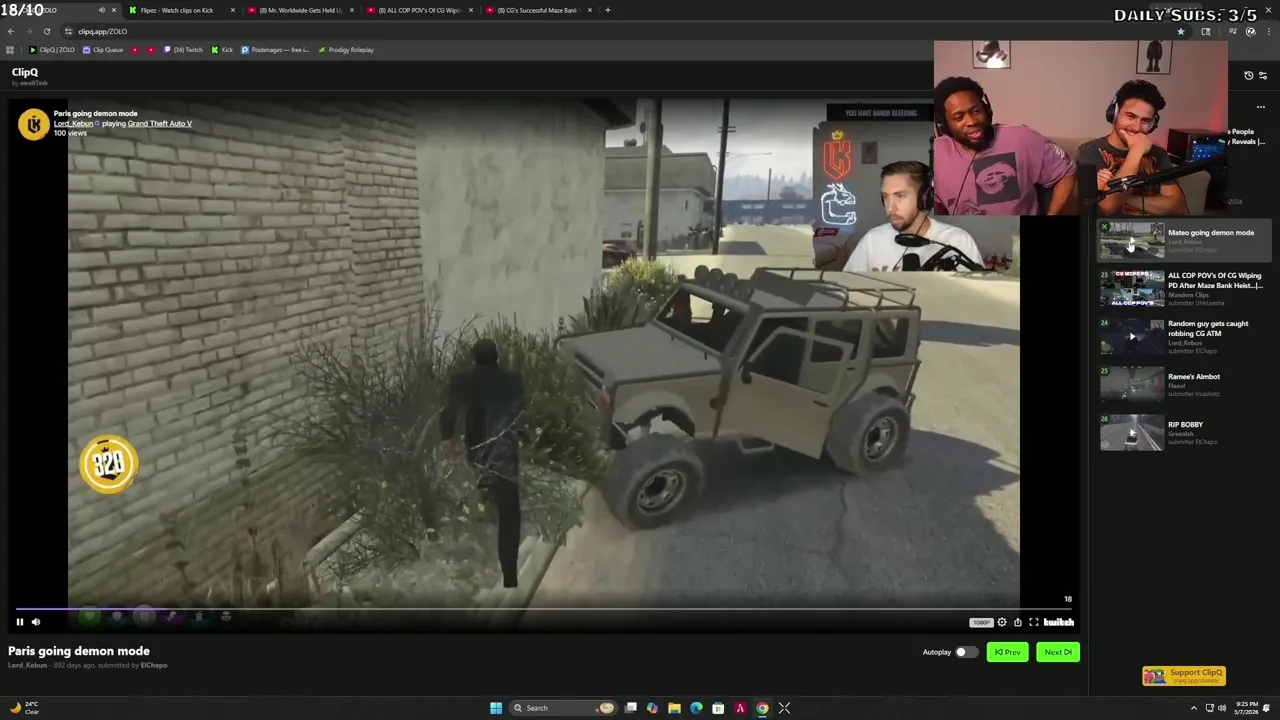Screen dimensions: 1280x720
Task: Select the Ramee's Aimbot clip
Action: [x=1185, y=385]
